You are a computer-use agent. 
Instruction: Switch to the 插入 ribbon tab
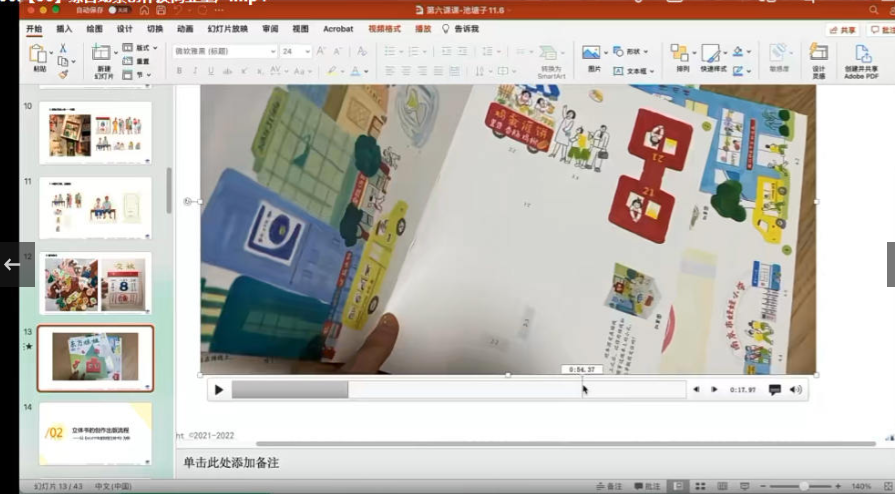click(64, 29)
